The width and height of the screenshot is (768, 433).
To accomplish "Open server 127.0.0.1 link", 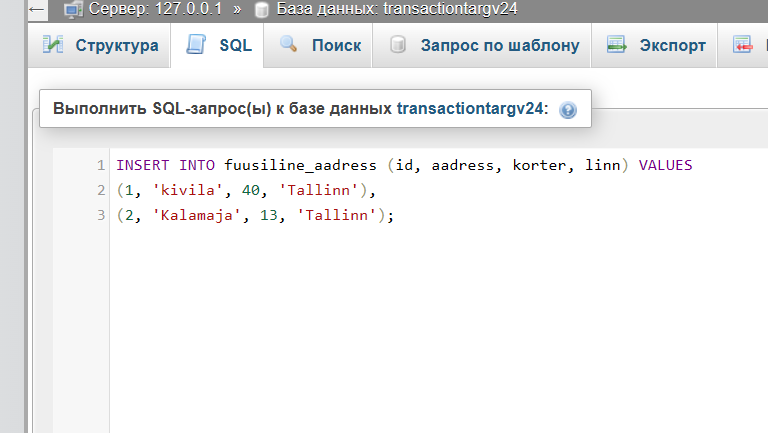I will pyautogui.click(x=155, y=9).
